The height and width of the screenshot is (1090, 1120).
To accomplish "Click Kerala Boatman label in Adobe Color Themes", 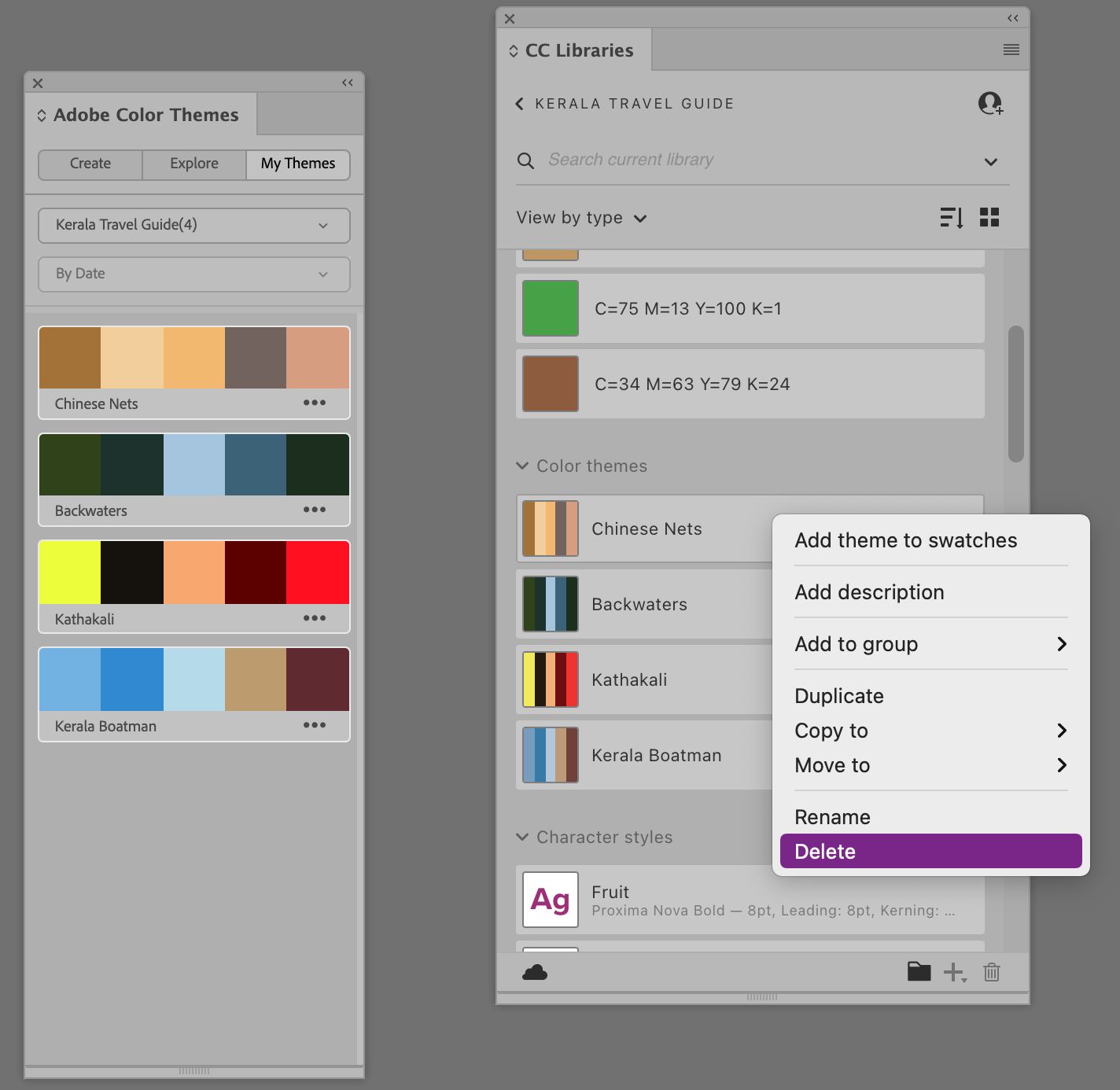I will click(x=105, y=727).
